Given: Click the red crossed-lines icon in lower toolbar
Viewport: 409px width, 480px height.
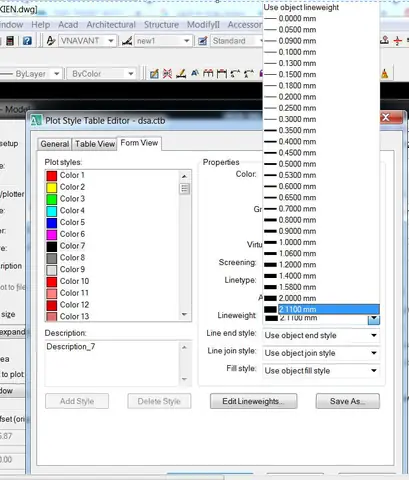Looking at the screenshot, I should pos(167,74).
